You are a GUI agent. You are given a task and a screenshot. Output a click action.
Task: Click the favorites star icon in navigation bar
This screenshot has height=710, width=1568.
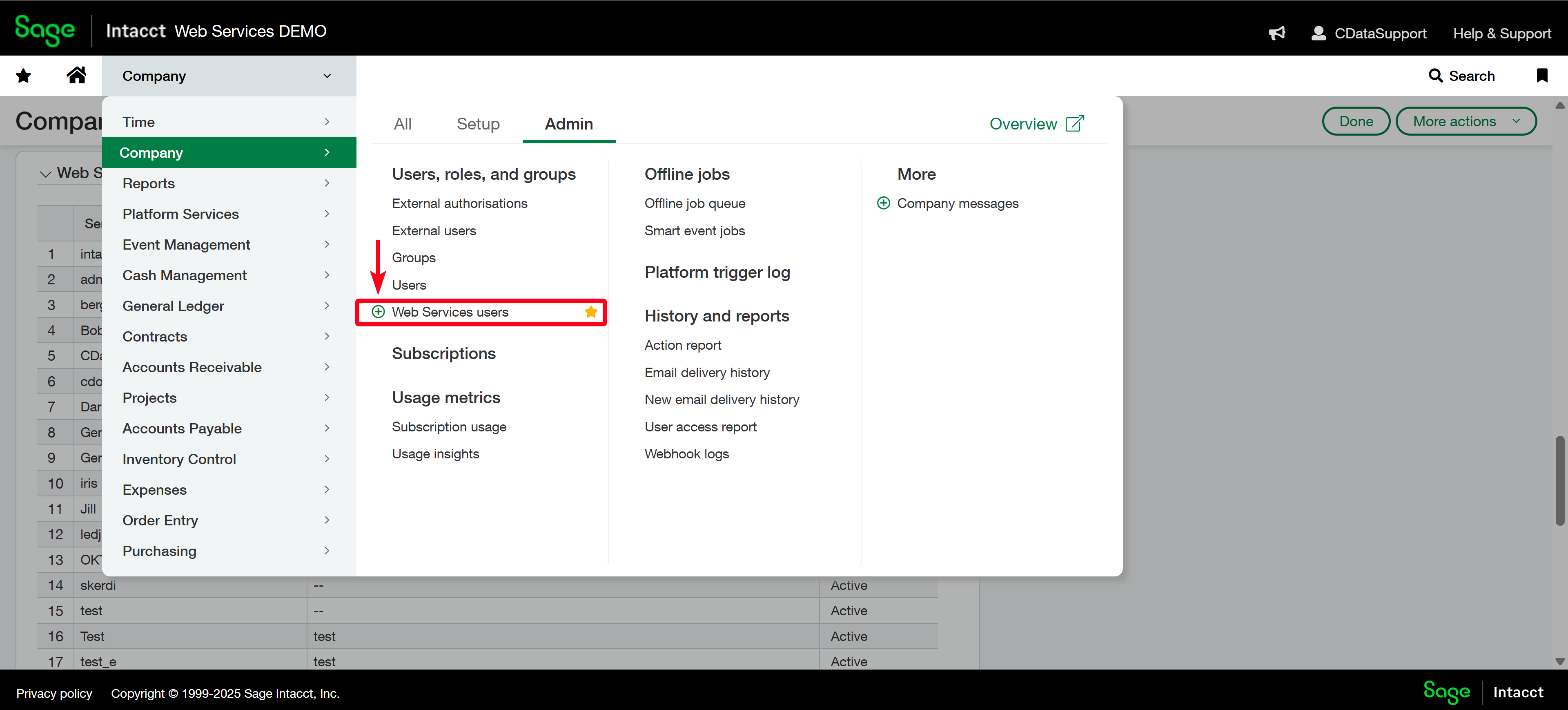(23, 76)
